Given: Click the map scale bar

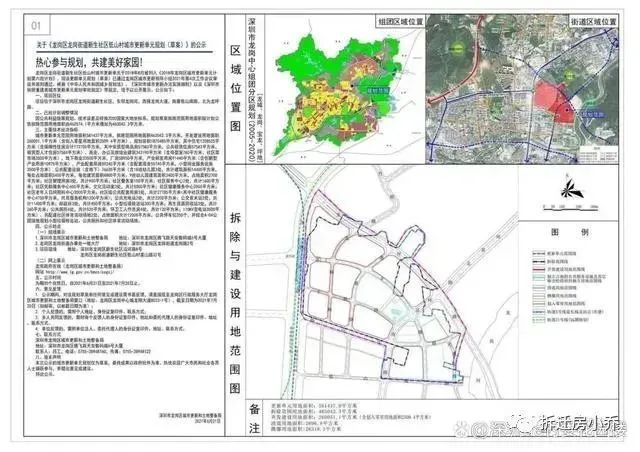Looking at the screenshot, I should tap(571, 208).
